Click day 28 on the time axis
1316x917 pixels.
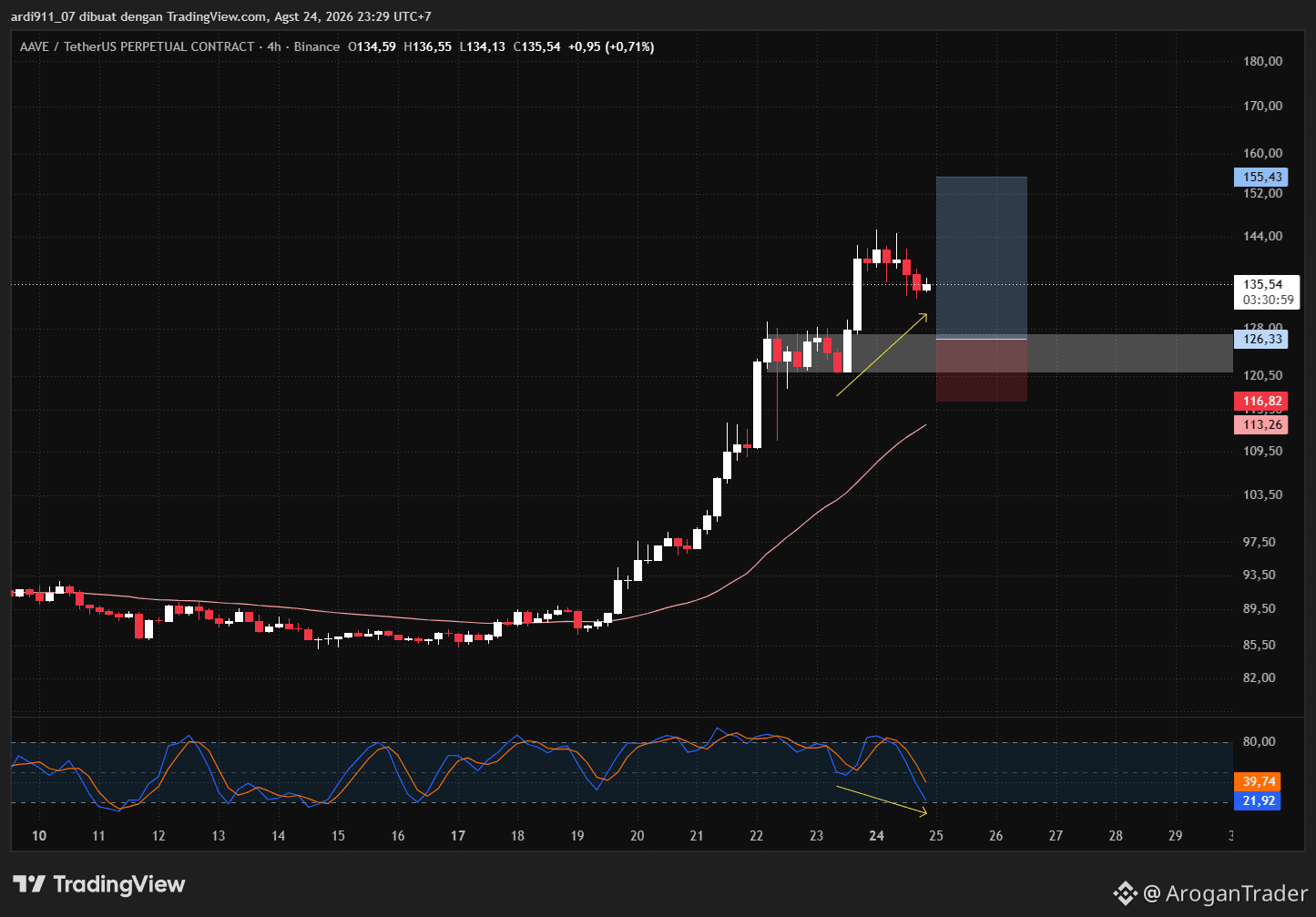pos(1116,836)
